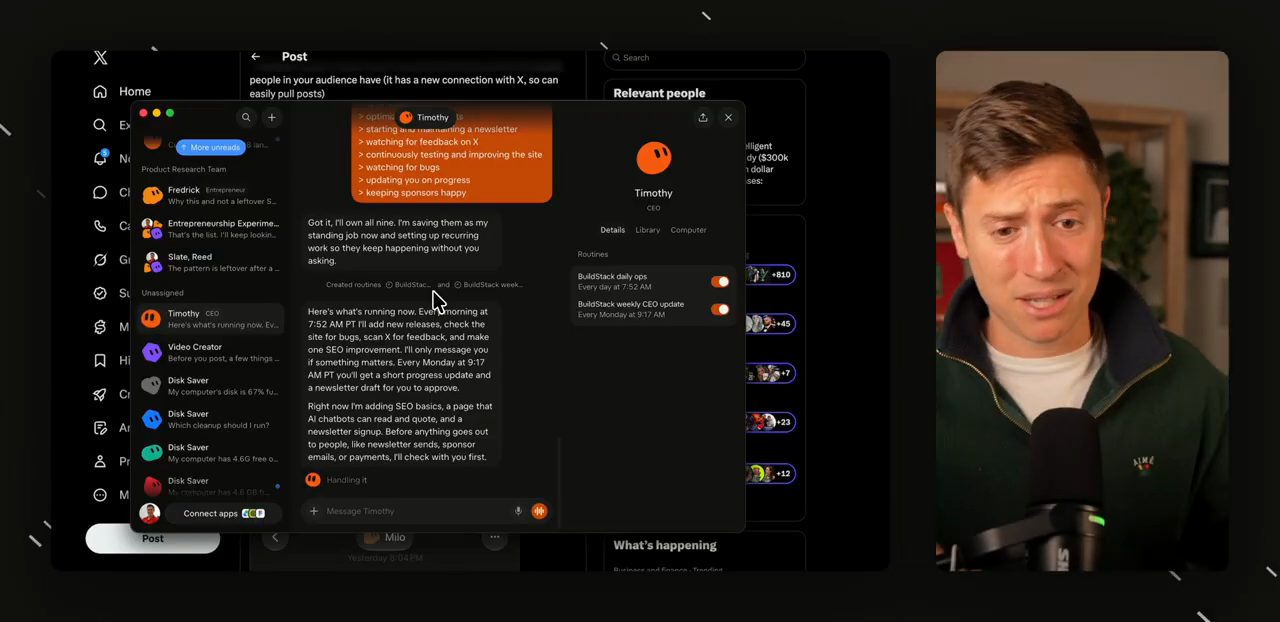Click the X logo in the X window
Screen dimensions: 1280x622
tap(100, 58)
